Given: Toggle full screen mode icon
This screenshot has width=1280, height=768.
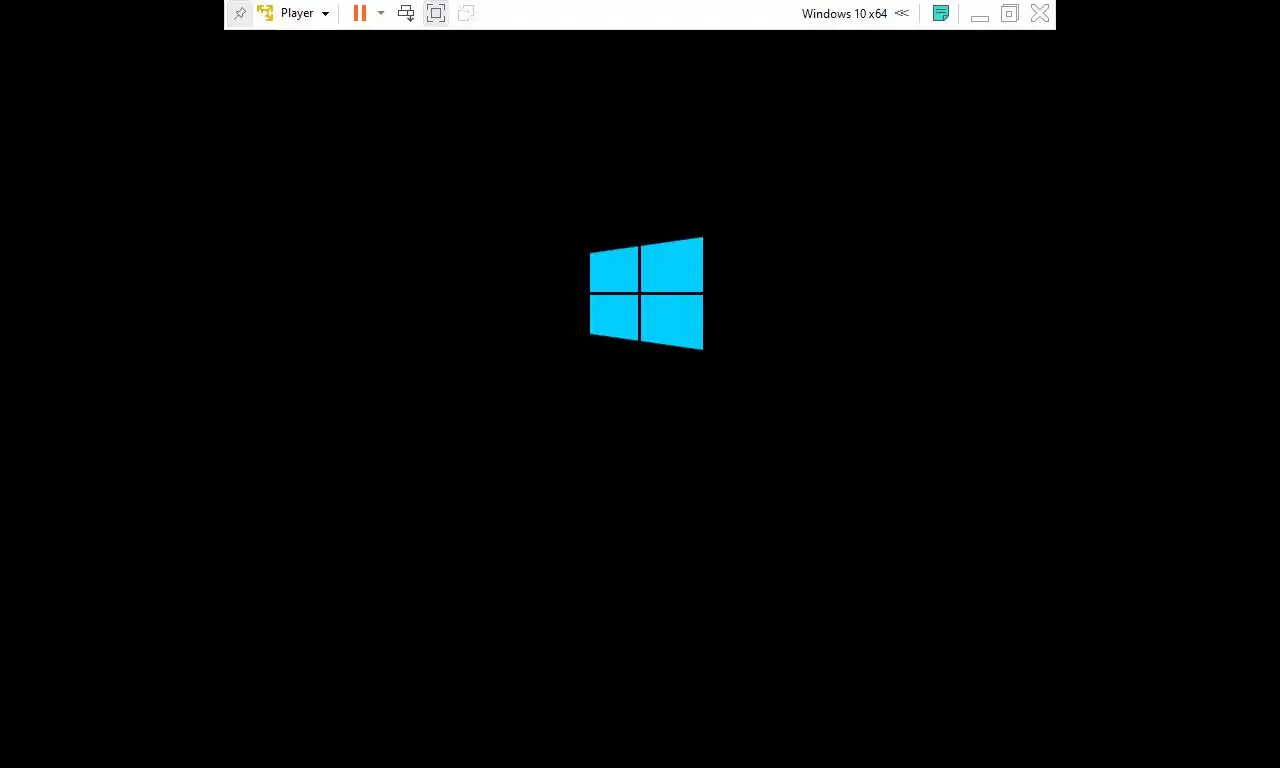Looking at the screenshot, I should pyautogui.click(x=436, y=14).
